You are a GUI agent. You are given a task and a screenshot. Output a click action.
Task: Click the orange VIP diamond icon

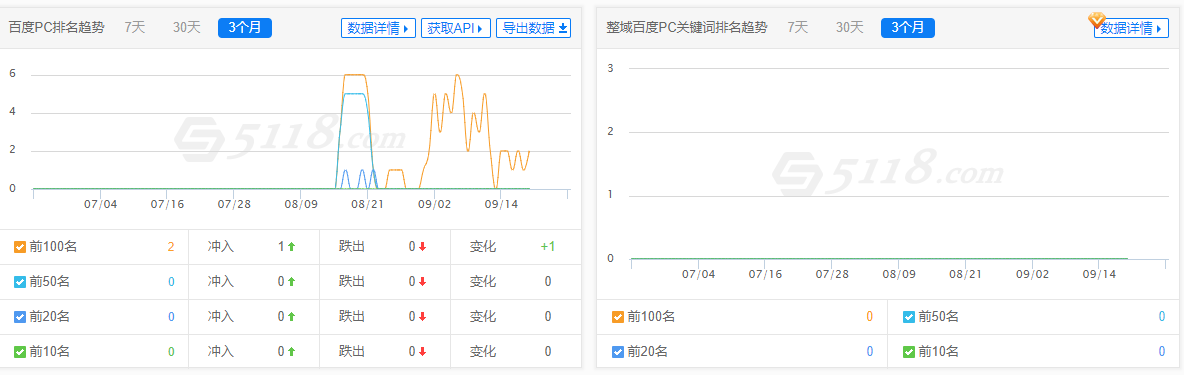(1097, 20)
